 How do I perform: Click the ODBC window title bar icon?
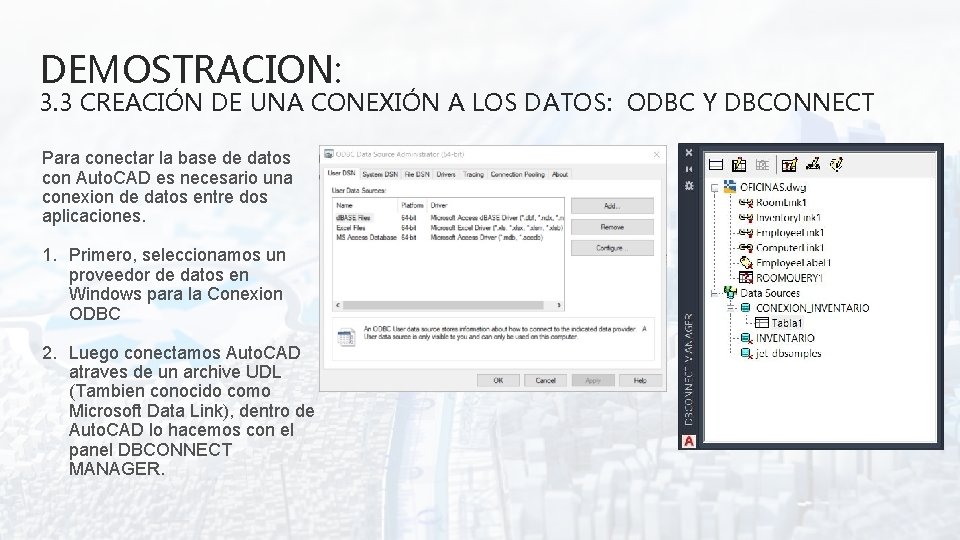click(329, 154)
